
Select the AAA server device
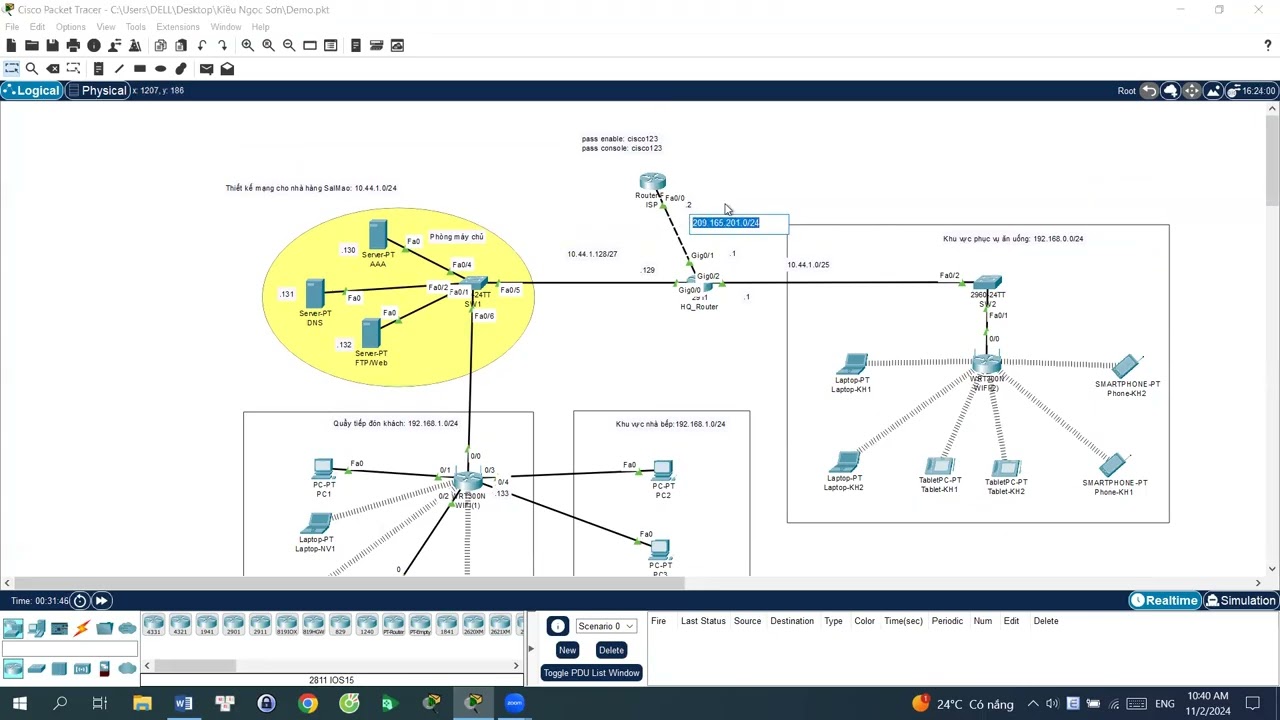(x=377, y=236)
